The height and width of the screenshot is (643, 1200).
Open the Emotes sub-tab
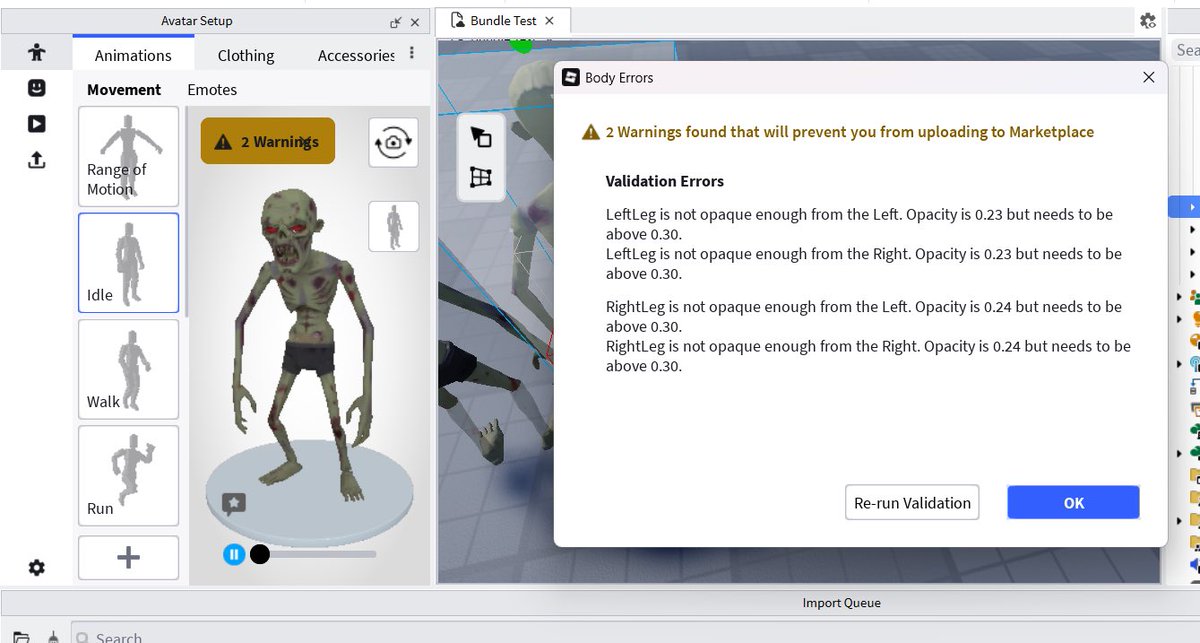(x=212, y=90)
